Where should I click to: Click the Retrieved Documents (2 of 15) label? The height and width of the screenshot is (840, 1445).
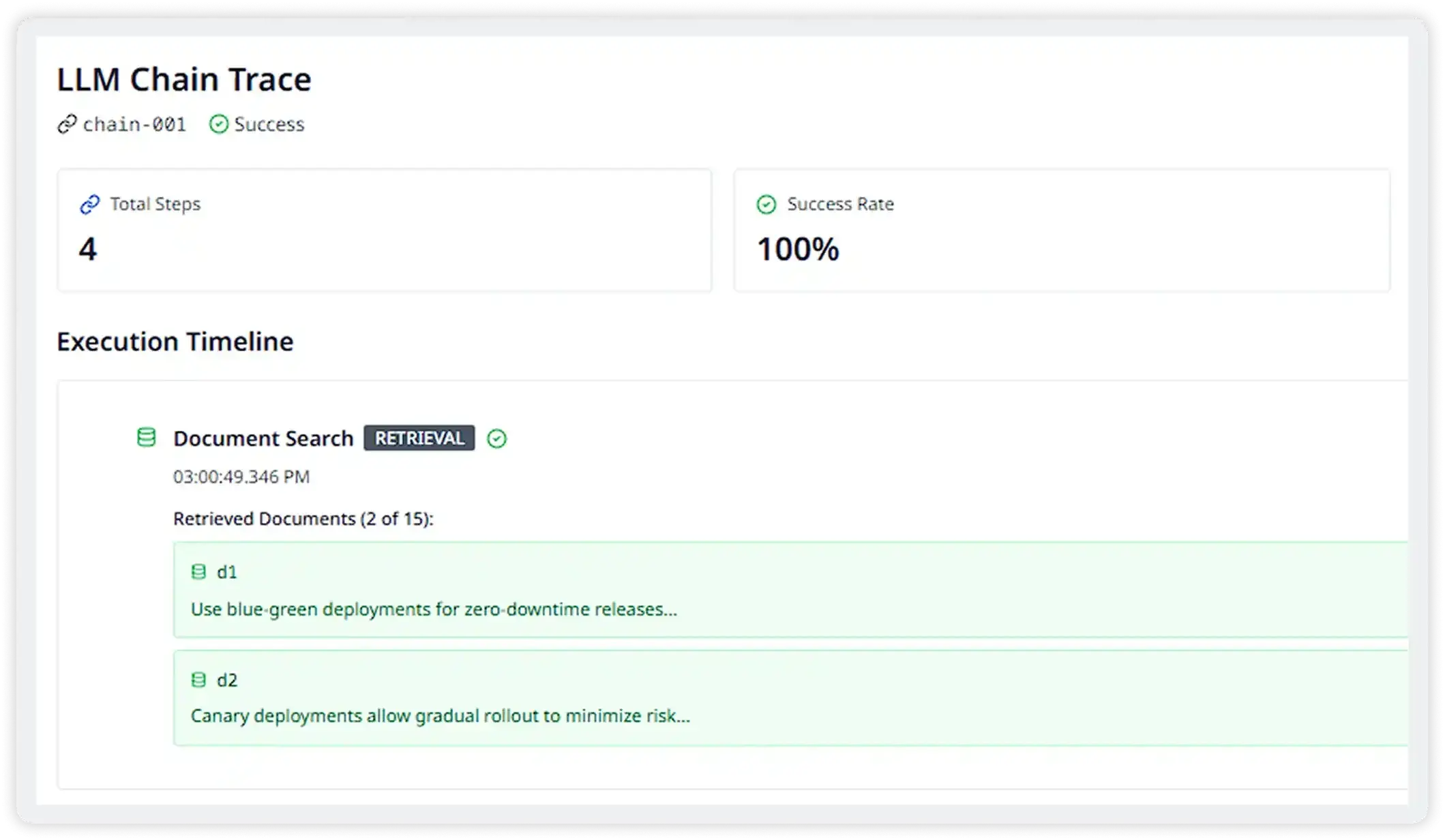[x=303, y=519]
